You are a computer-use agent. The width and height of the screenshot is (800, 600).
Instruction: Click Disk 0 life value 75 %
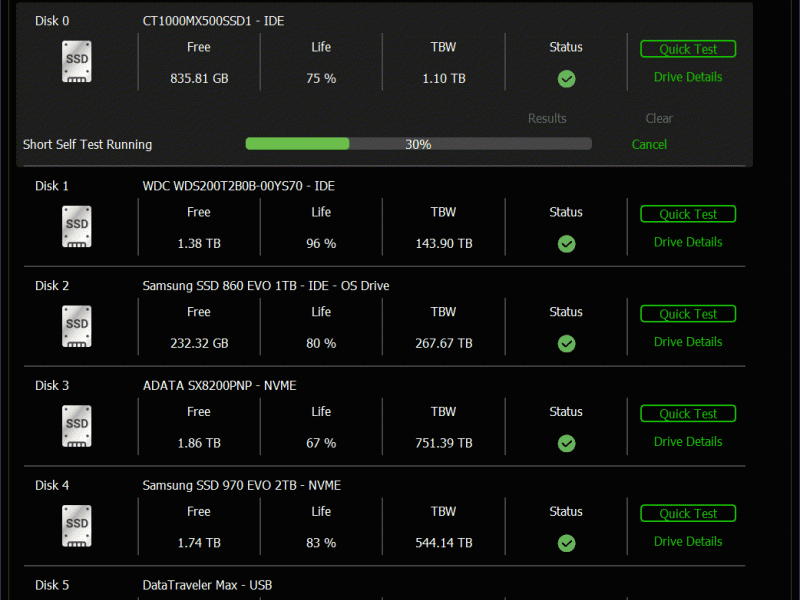[321, 79]
